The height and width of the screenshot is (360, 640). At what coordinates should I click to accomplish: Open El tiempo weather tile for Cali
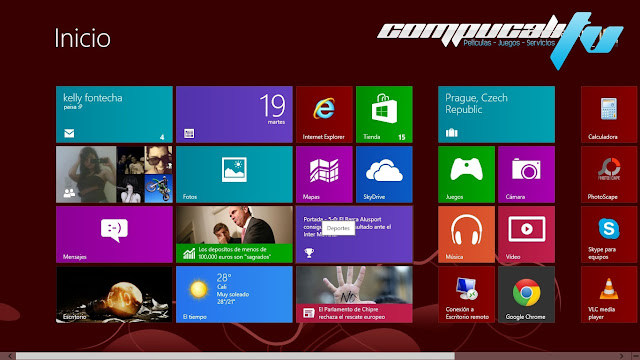234,294
